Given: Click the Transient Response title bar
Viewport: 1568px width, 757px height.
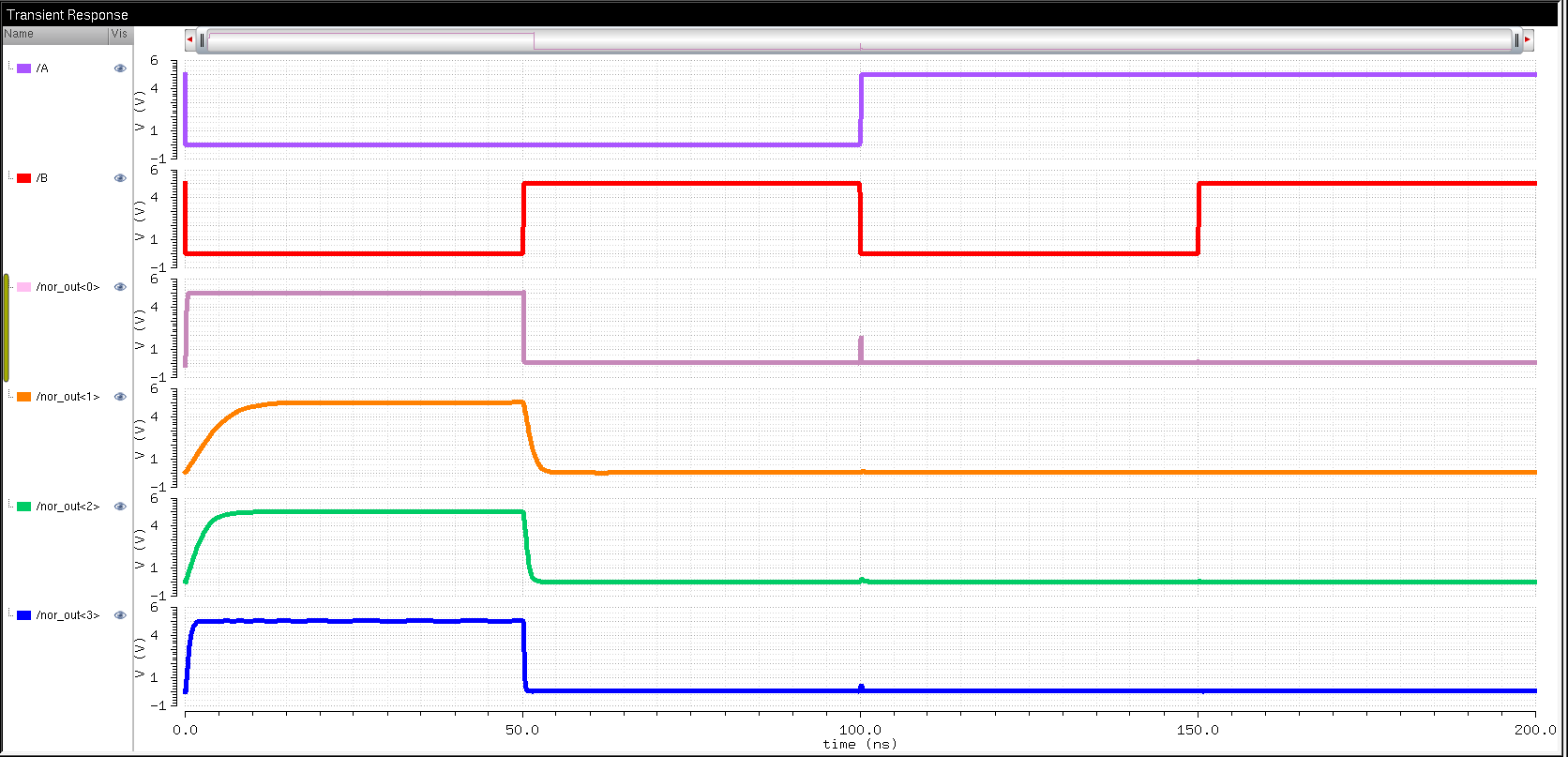Looking at the screenshot, I should [x=784, y=14].
